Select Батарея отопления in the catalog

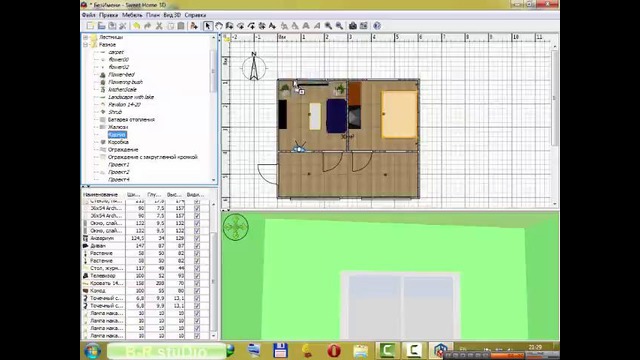point(131,120)
